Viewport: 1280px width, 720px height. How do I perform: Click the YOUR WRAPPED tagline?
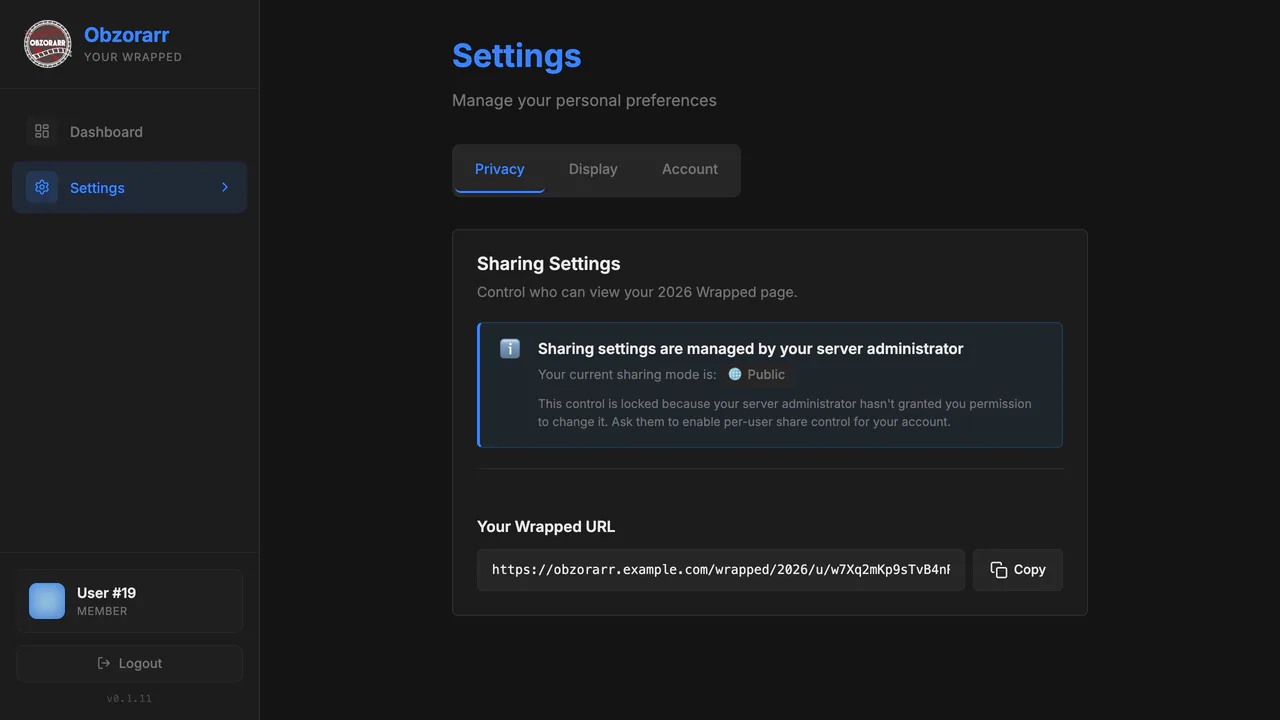tap(133, 57)
